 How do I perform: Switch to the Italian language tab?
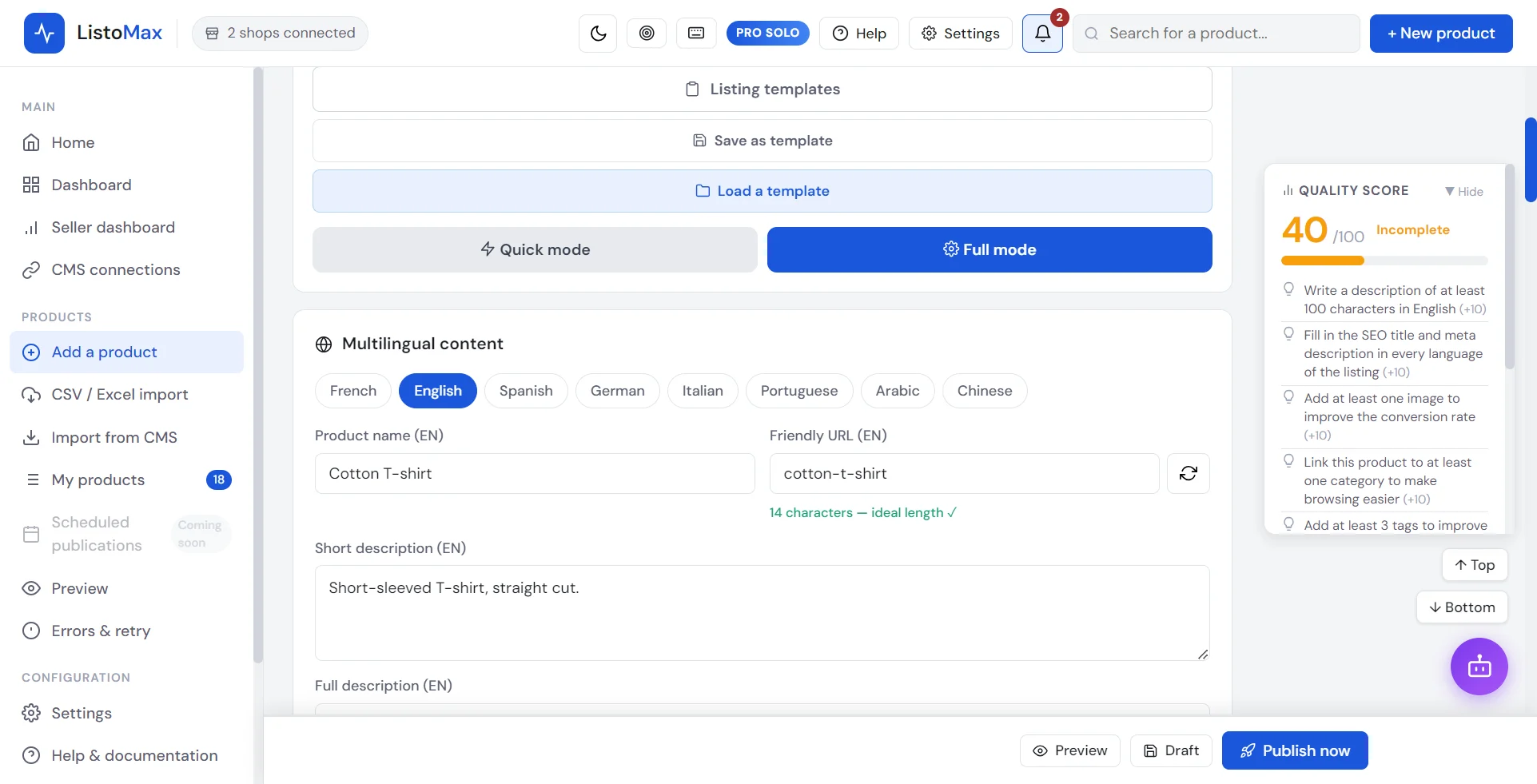(703, 391)
